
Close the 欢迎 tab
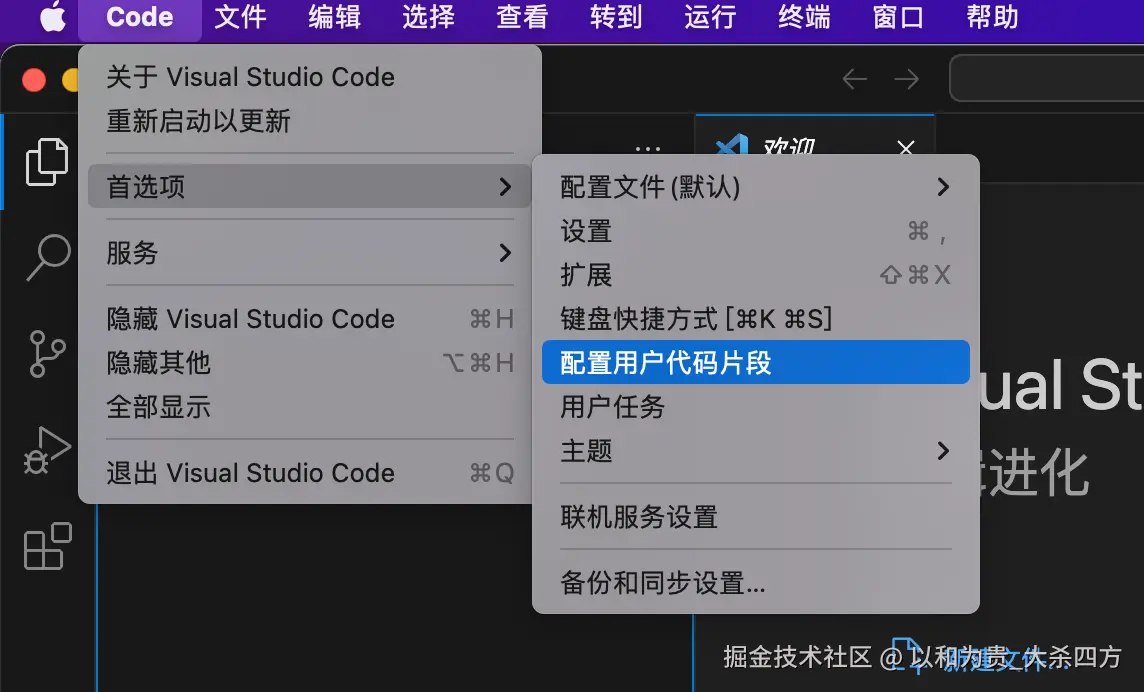[x=906, y=148]
